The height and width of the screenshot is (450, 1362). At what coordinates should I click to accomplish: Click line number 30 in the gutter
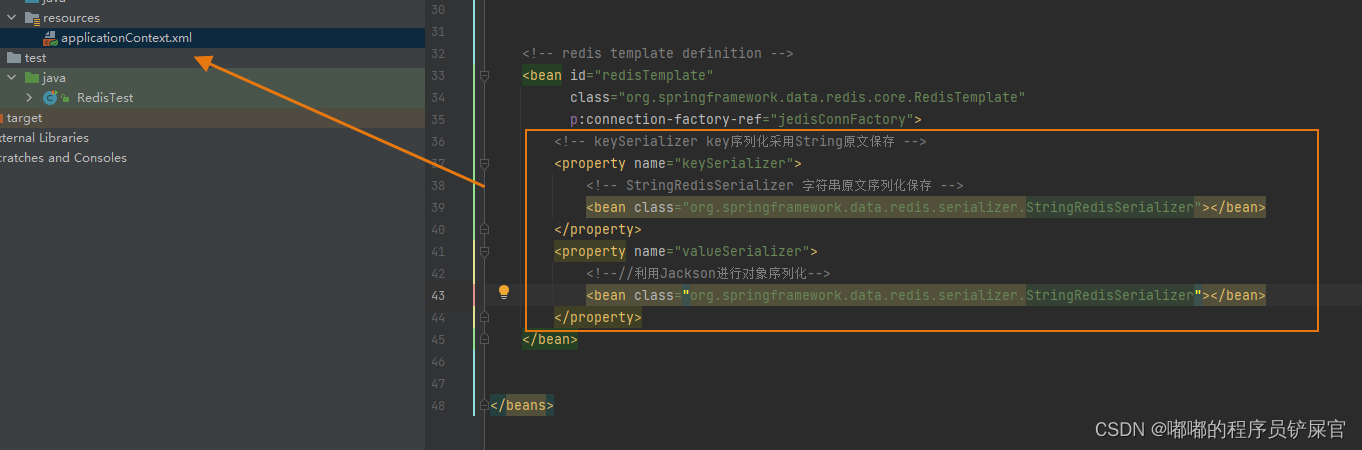click(437, 10)
